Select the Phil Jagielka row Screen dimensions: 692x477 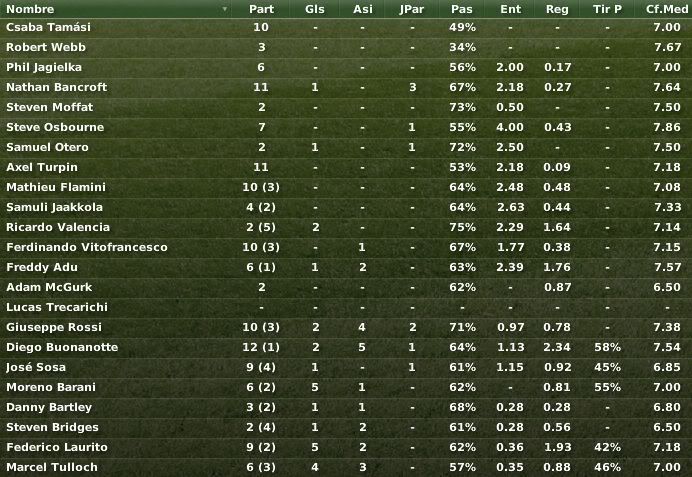click(x=346, y=67)
